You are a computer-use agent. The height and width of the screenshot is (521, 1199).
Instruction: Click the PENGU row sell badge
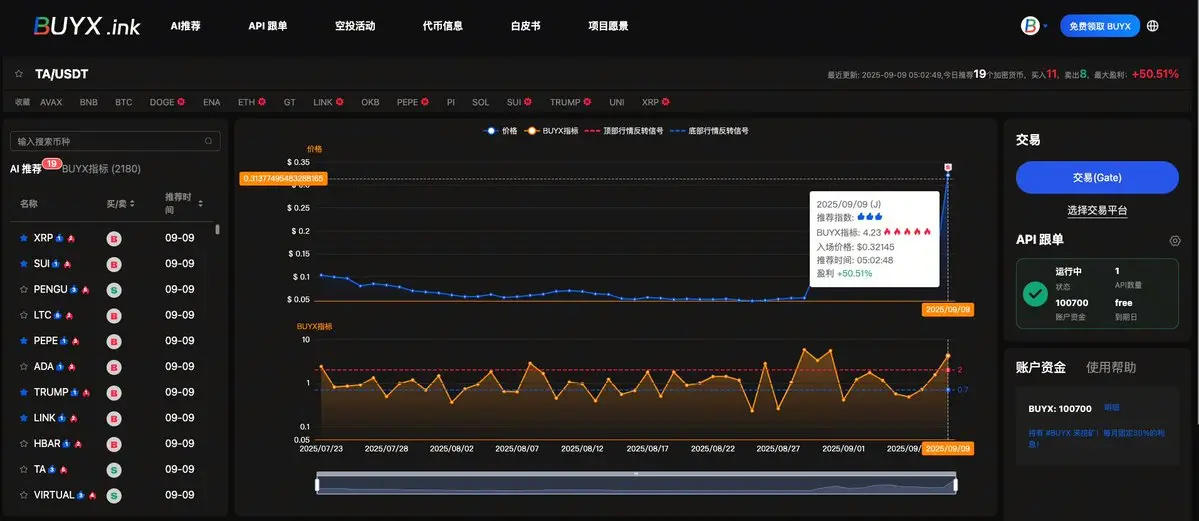(x=113, y=290)
